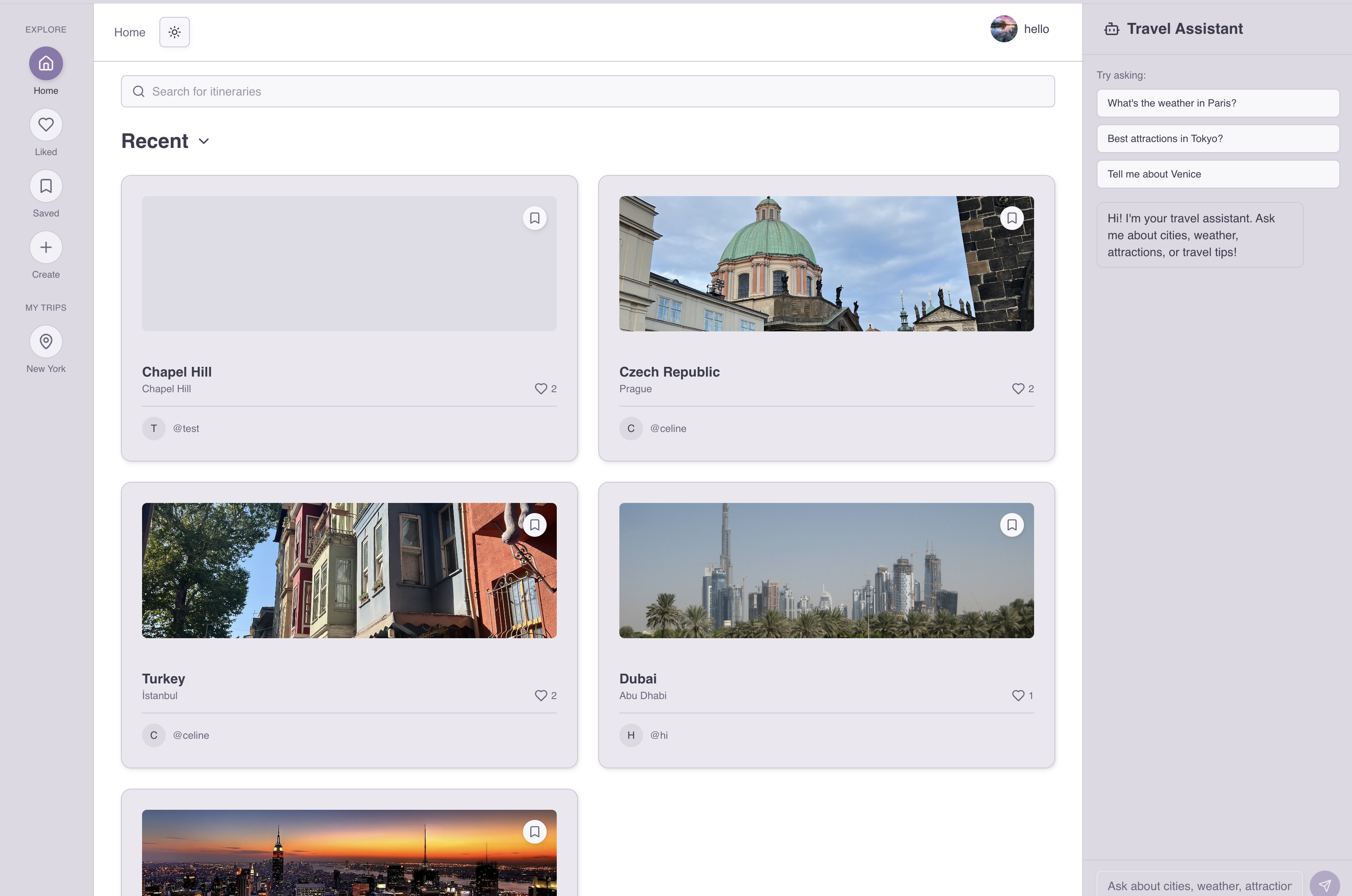This screenshot has height=896, width=1352.
Task: Open the New York sunset skyline photo
Action: (x=349, y=852)
